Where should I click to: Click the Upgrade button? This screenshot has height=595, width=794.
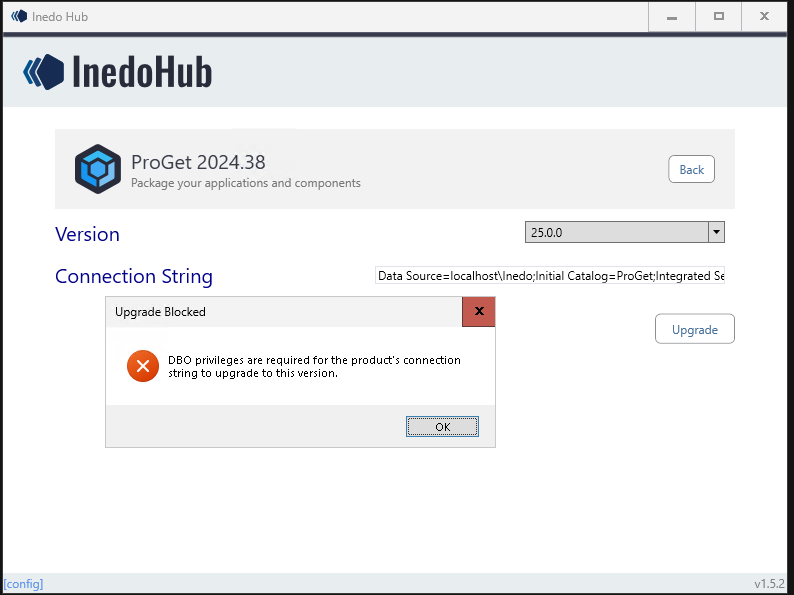click(x=695, y=329)
